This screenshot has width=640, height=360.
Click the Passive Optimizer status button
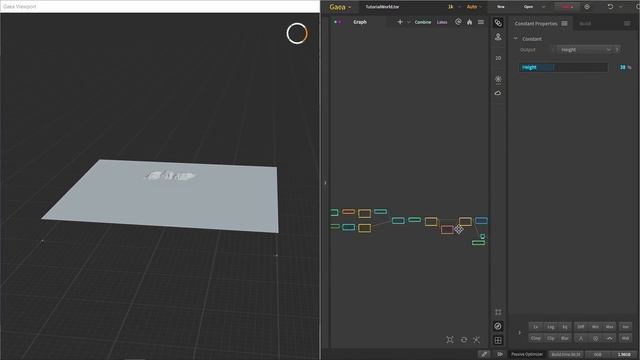click(527, 354)
